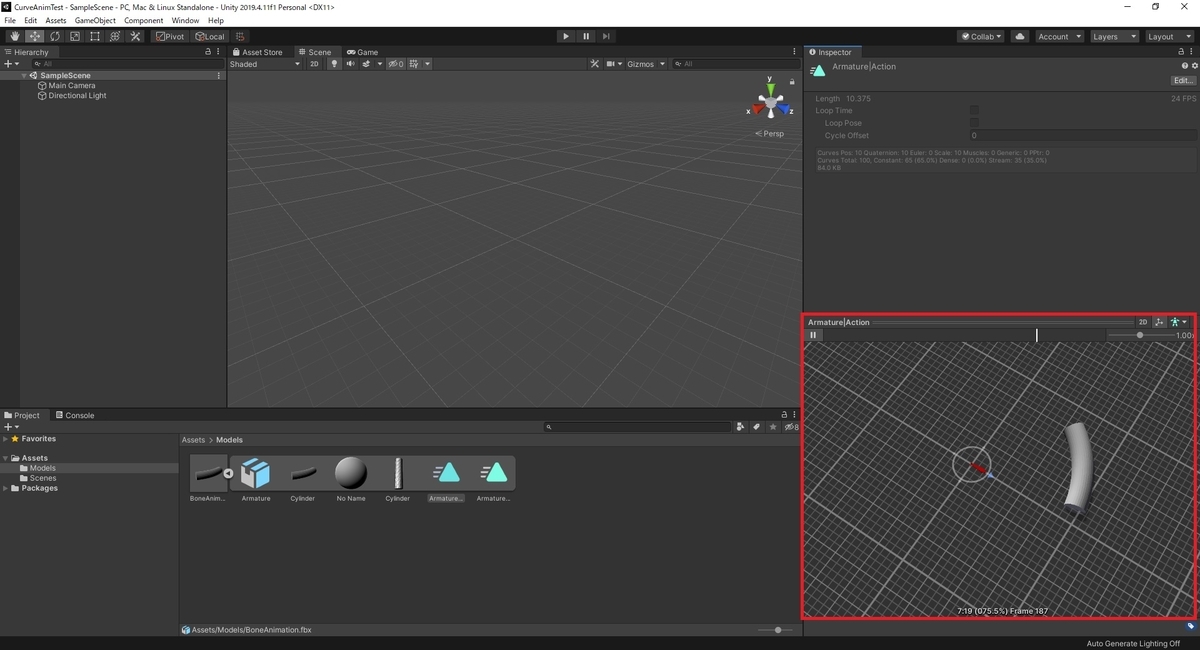
Task: Select the Scale tool
Action: [x=74, y=36]
